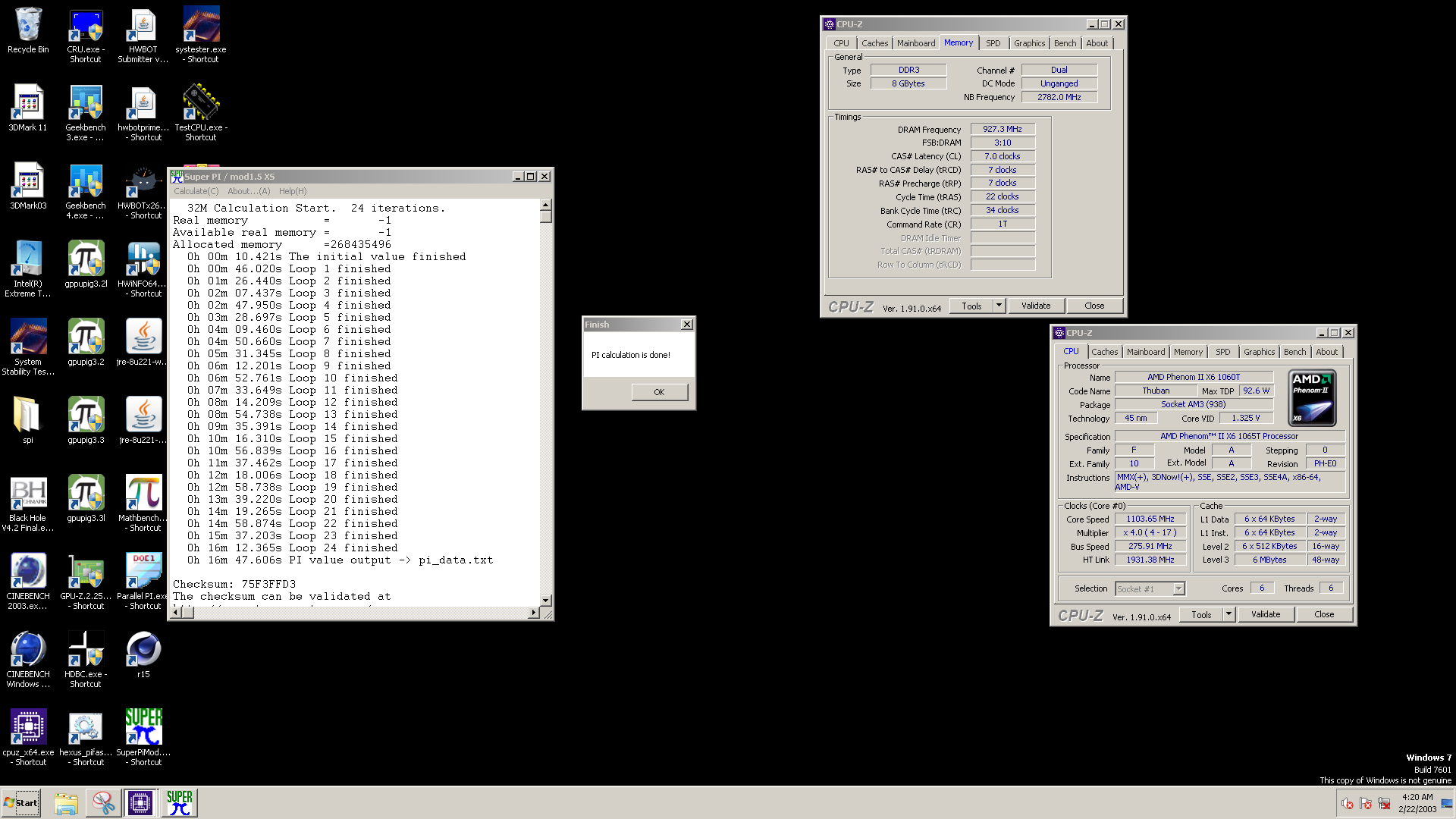The height and width of the screenshot is (819, 1456).
Task: Click Close button in lower CPU-Z window
Action: 1324,614
